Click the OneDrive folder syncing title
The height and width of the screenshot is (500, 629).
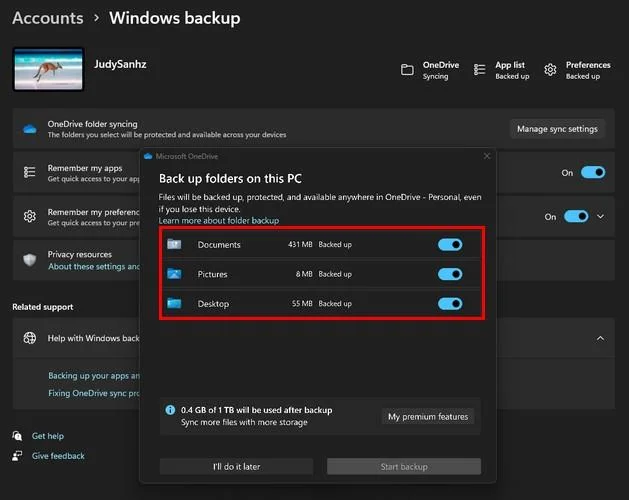(92, 124)
